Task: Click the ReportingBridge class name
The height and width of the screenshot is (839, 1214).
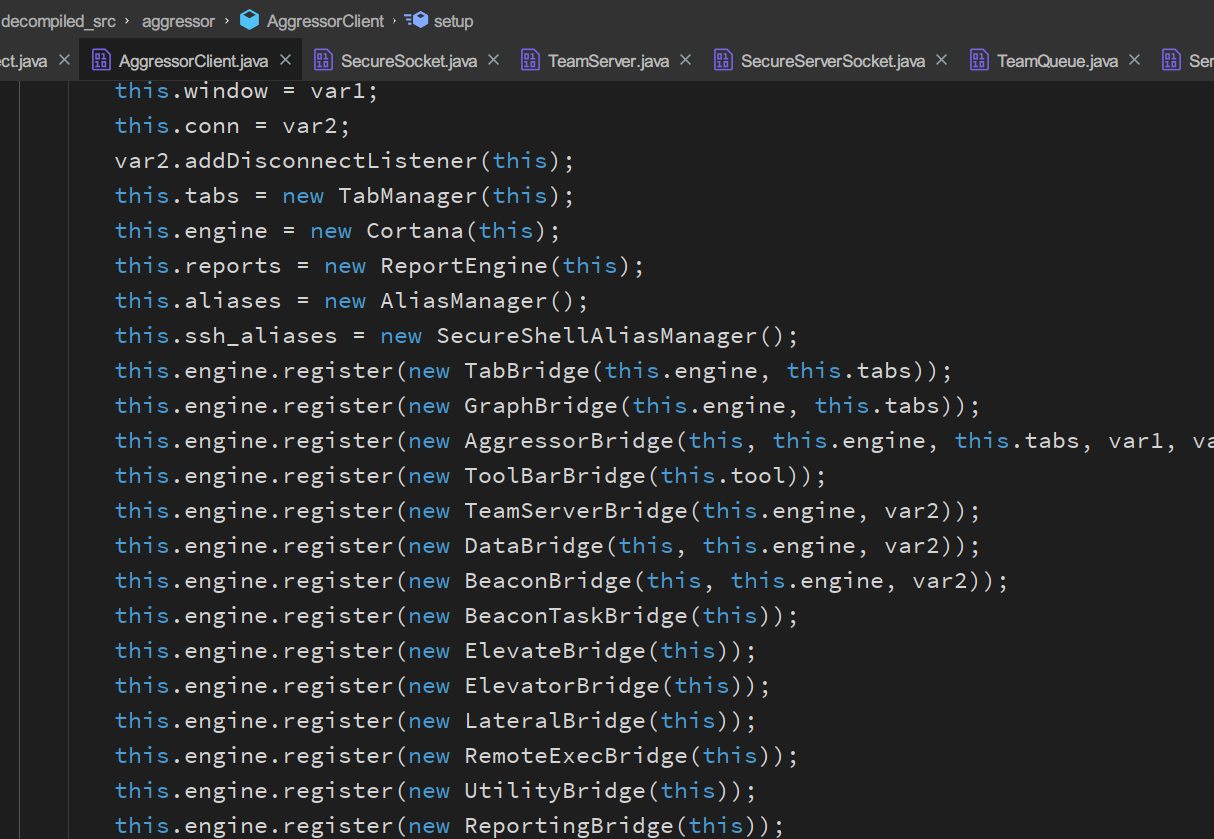Action: 569,826
